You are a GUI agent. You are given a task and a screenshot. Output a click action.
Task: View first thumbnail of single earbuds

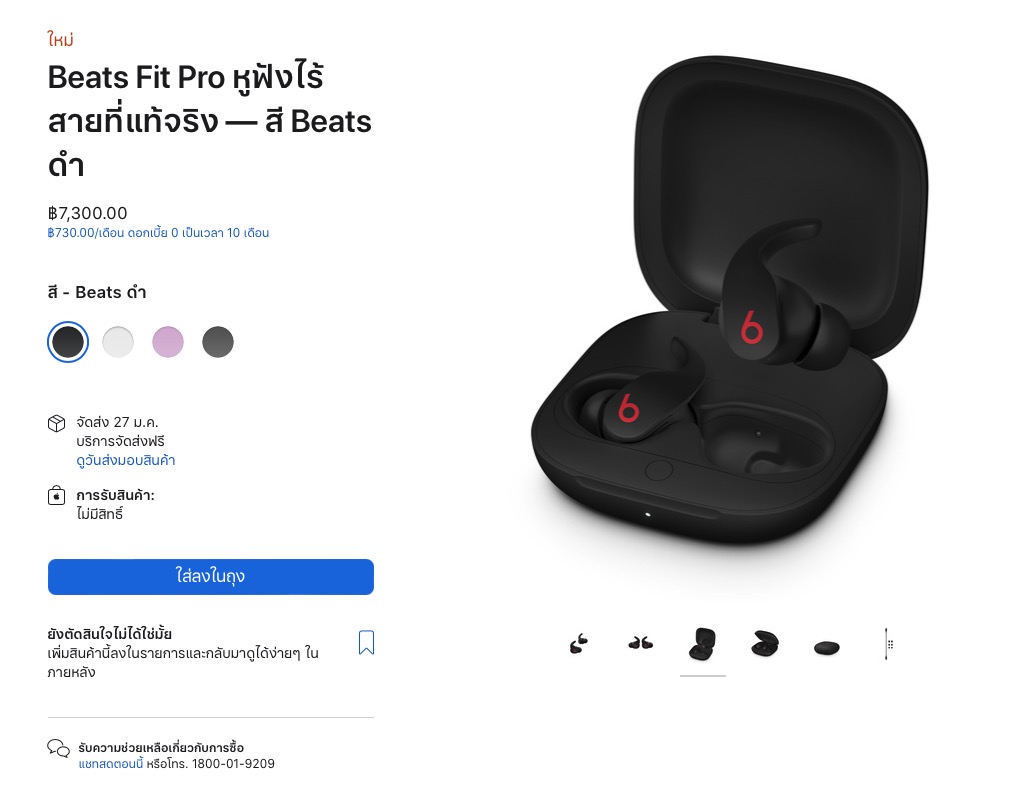tap(579, 644)
